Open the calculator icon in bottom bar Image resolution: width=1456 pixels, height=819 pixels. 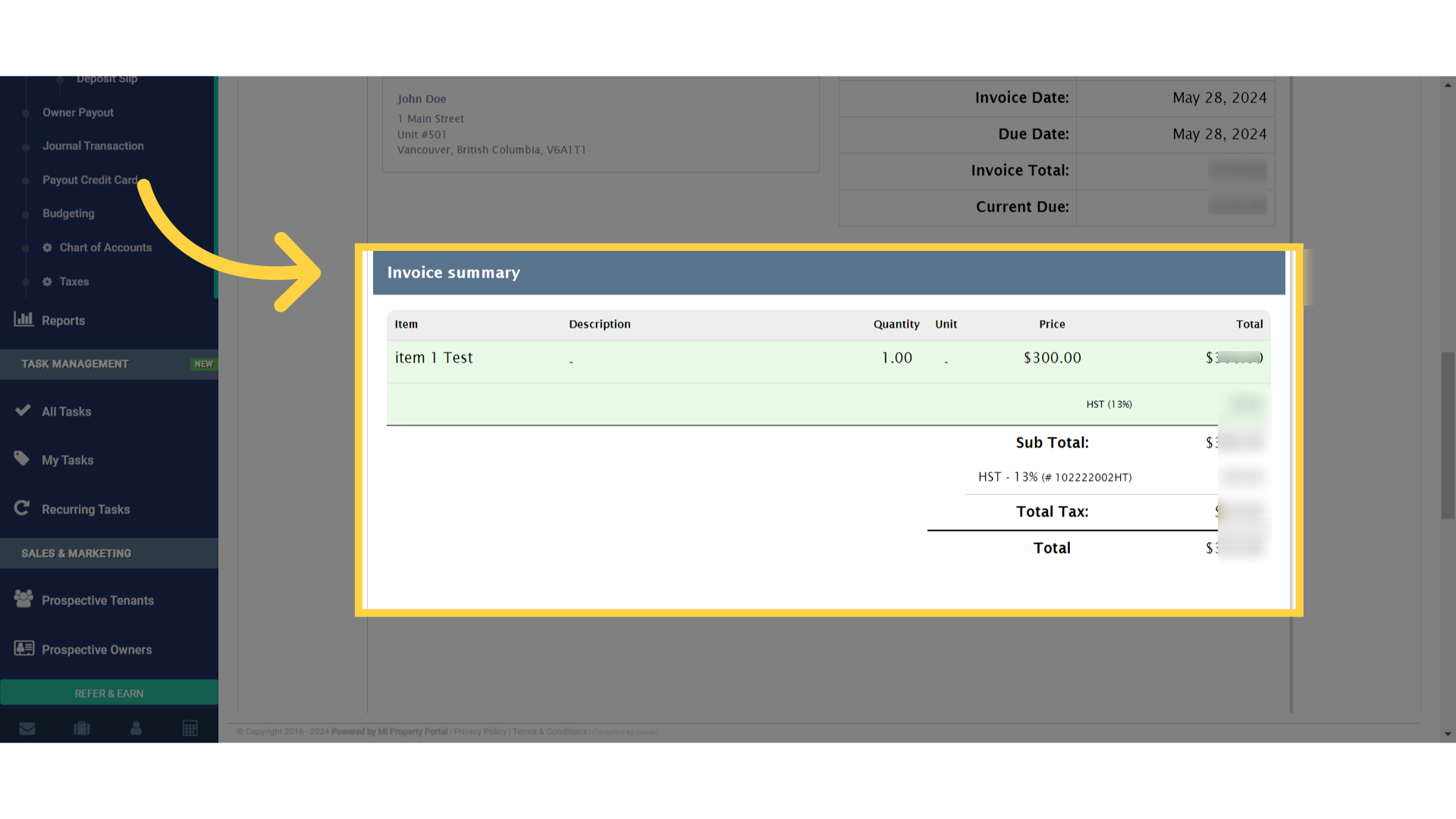190,728
